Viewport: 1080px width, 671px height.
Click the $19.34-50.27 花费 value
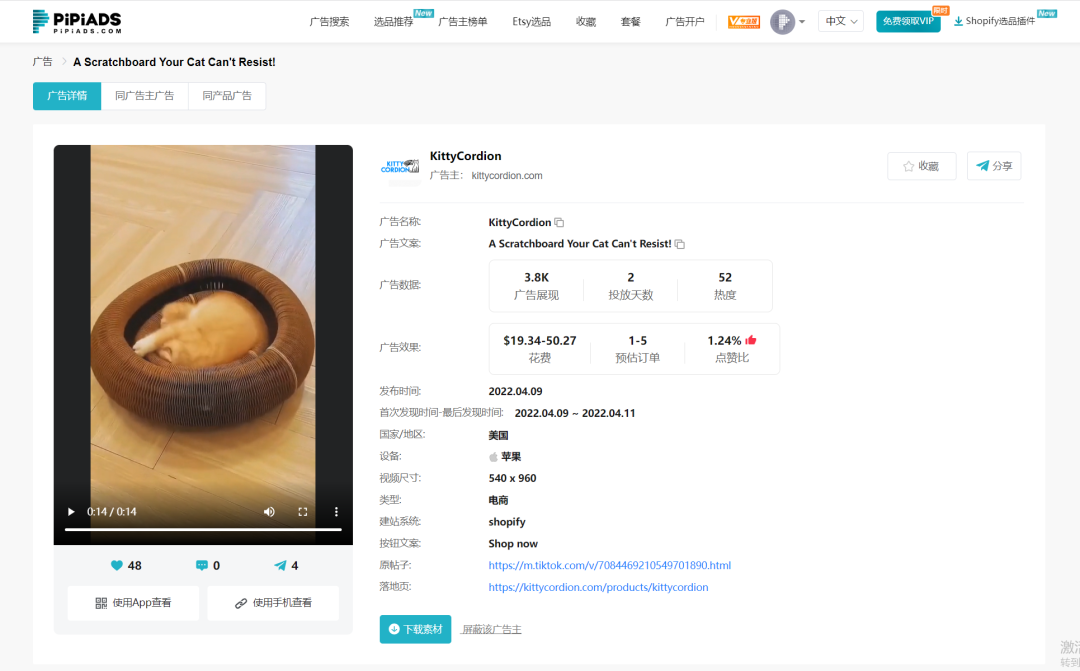(540, 340)
